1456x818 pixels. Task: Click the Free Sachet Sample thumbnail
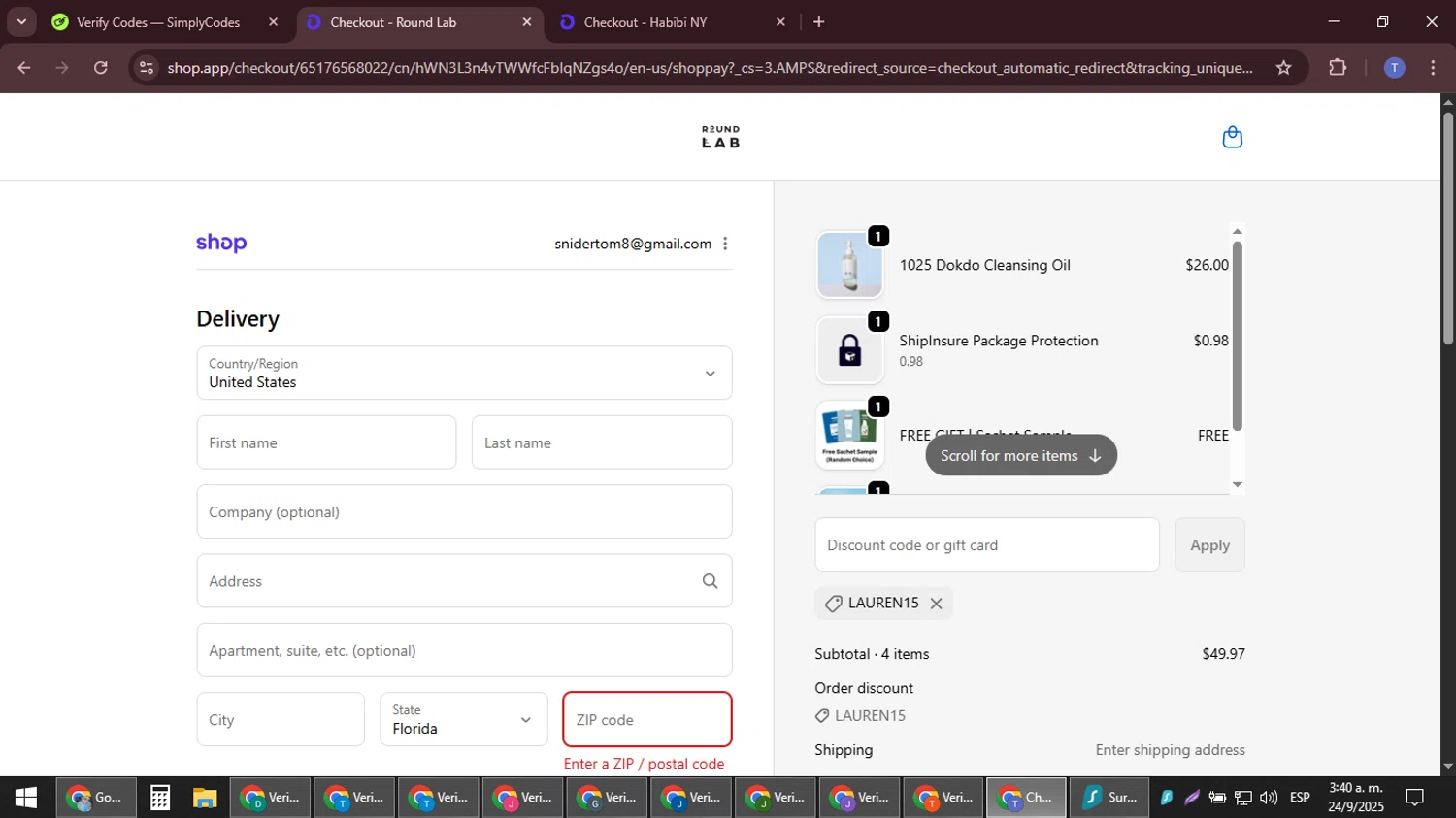[849, 436]
